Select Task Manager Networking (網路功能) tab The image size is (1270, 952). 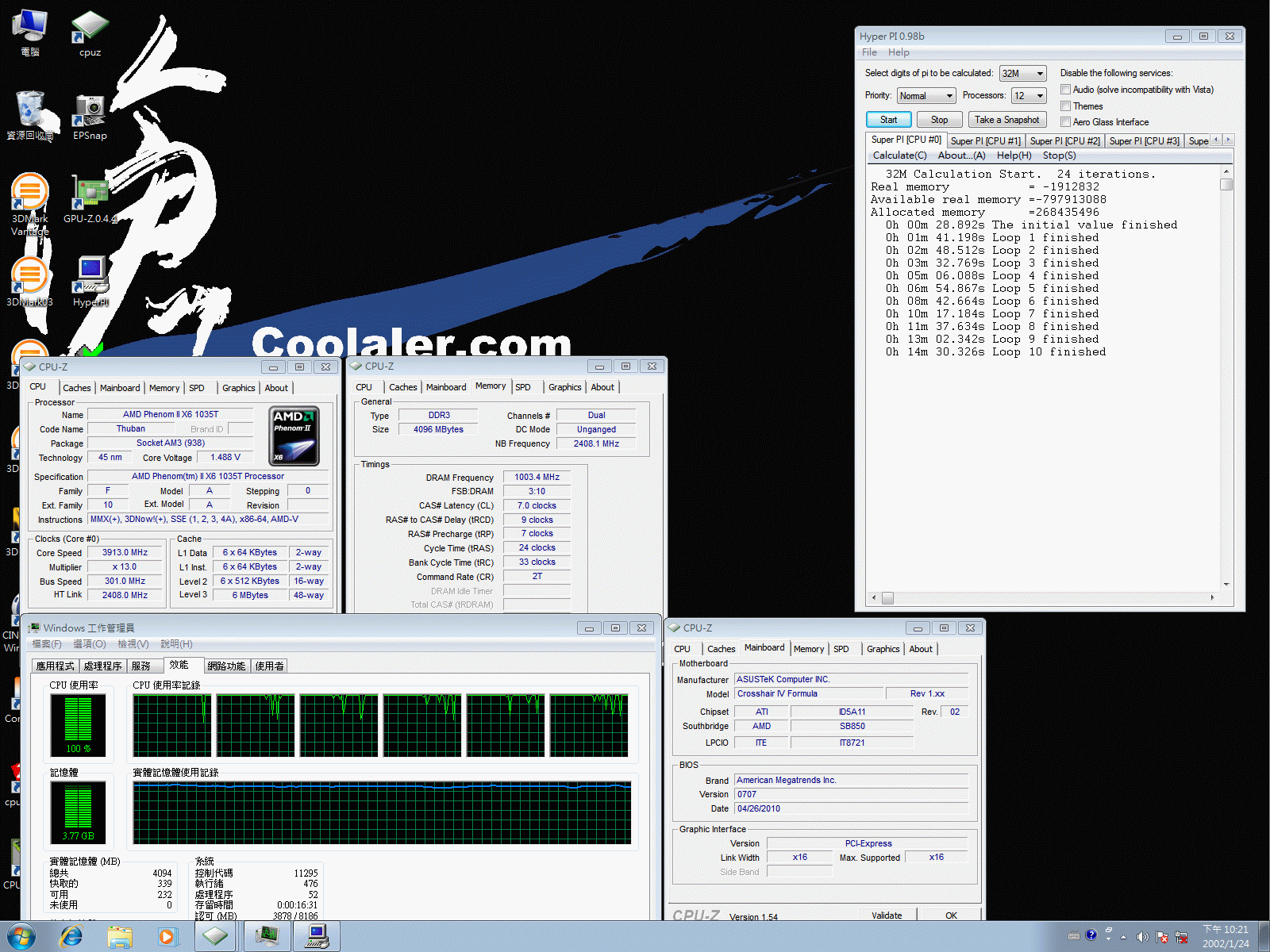click(226, 666)
